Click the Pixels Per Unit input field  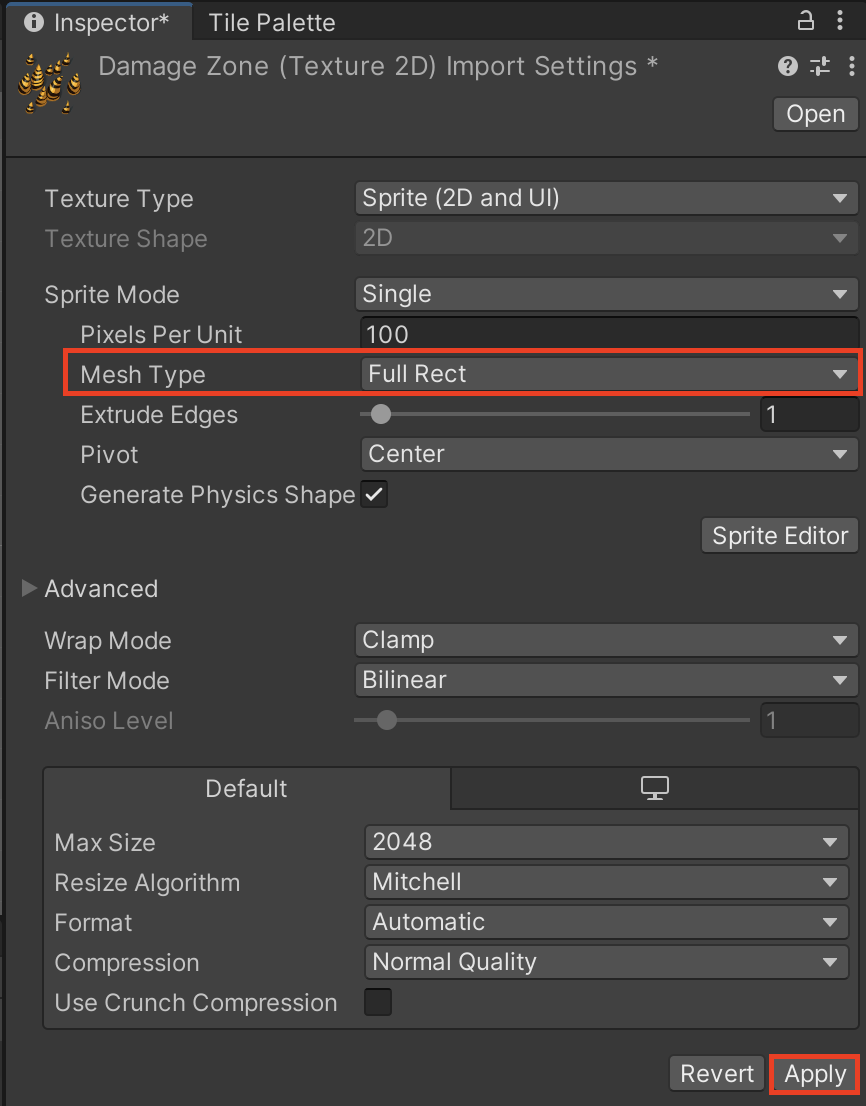coord(606,334)
